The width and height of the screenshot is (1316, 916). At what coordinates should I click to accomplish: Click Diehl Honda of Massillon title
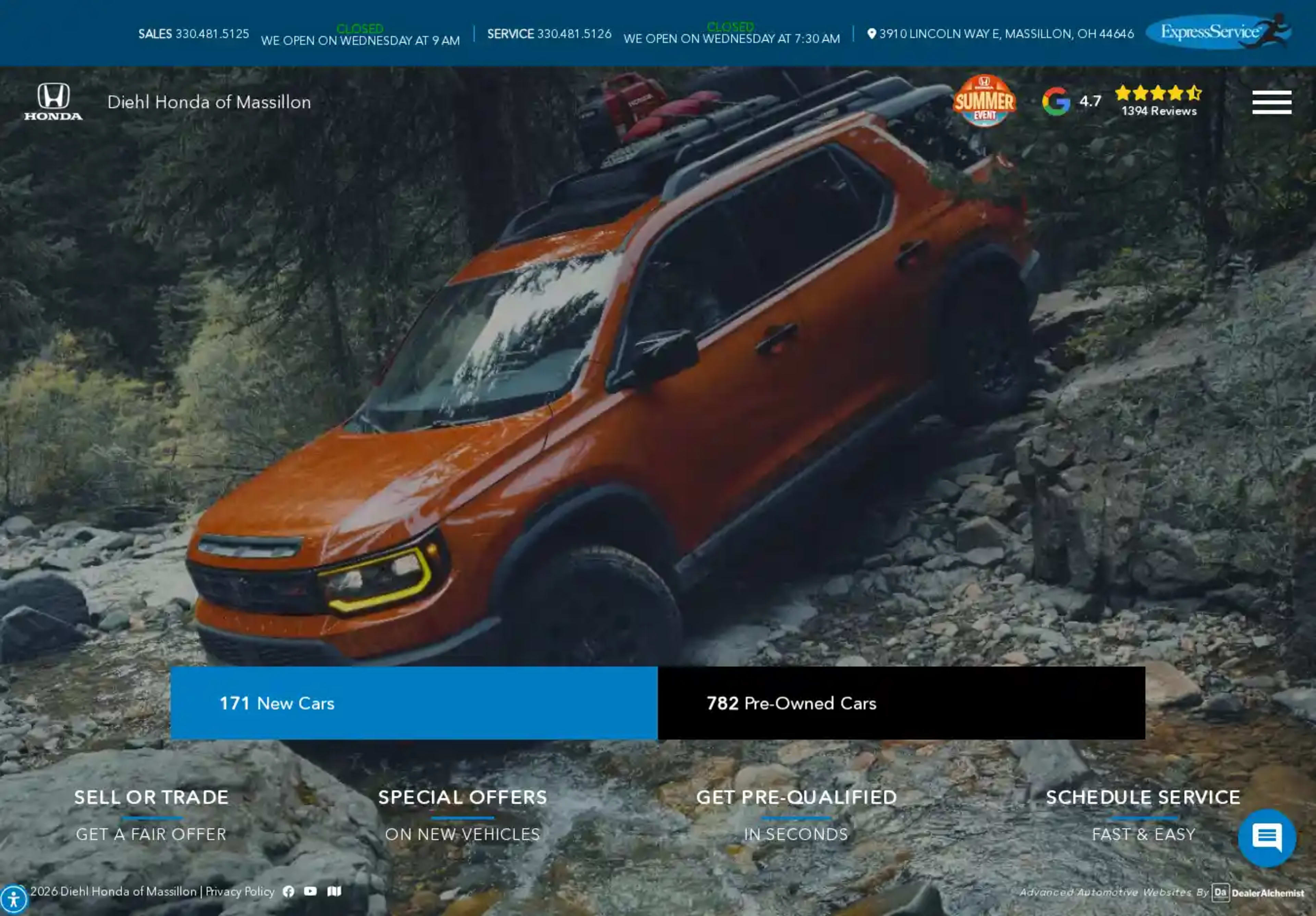coord(209,102)
